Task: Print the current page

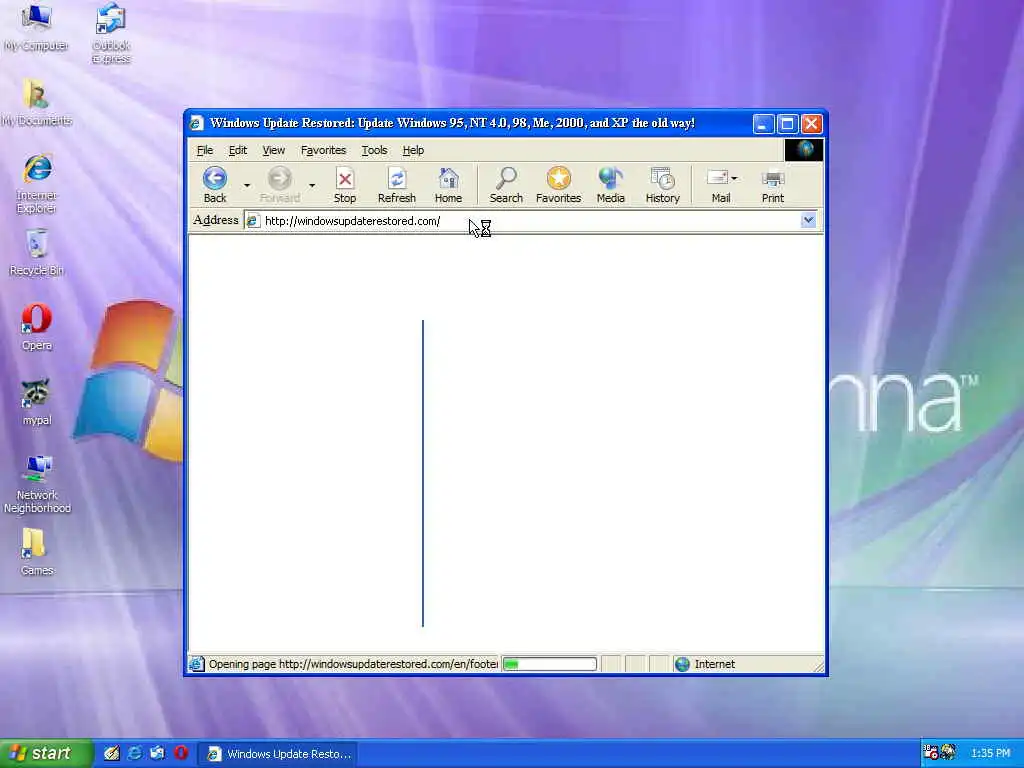Action: click(773, 185)
